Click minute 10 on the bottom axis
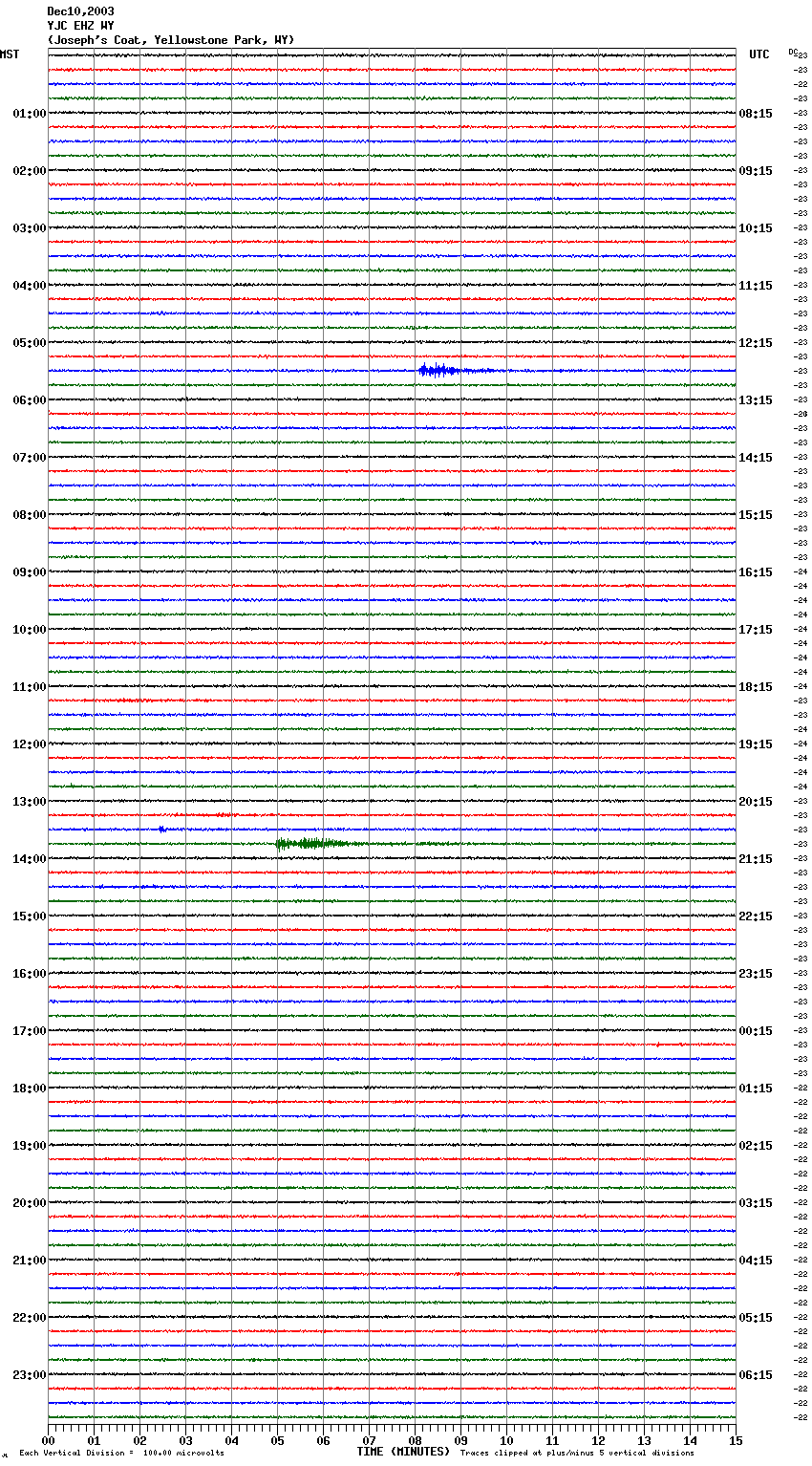812x1466 pixels. tap(506, 1440)
